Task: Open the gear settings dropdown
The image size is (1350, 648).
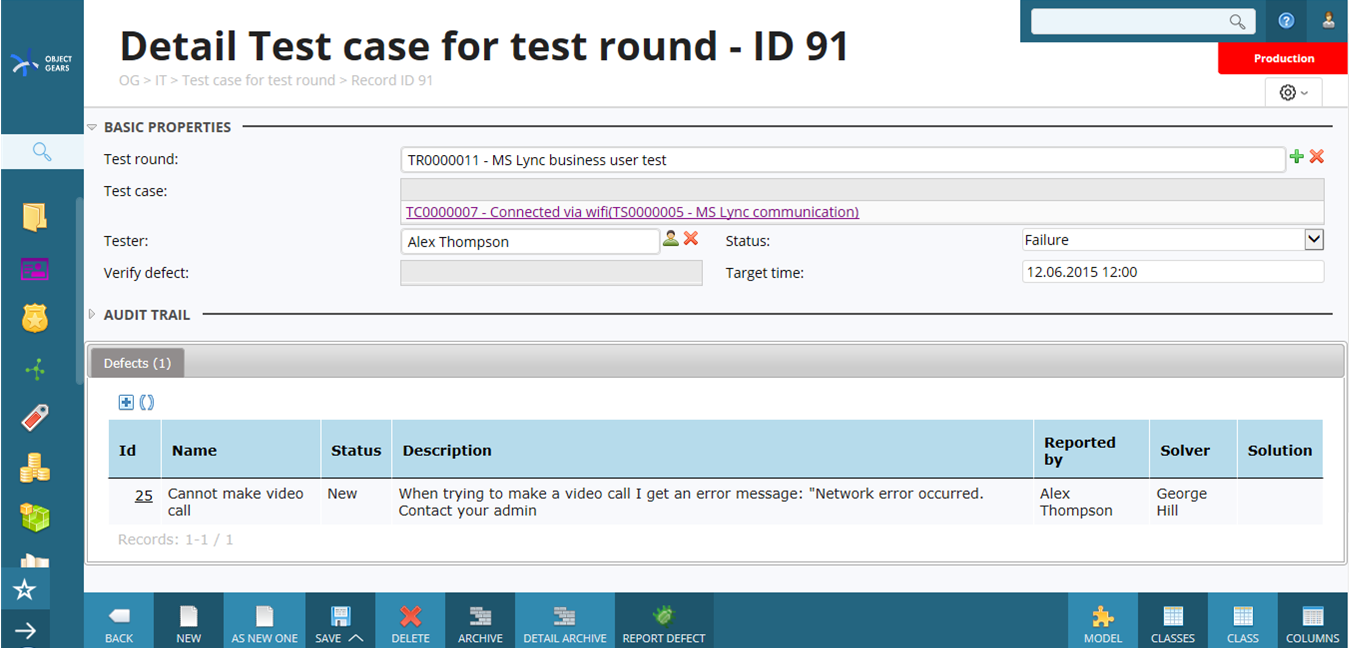Action: [1293, 92]
